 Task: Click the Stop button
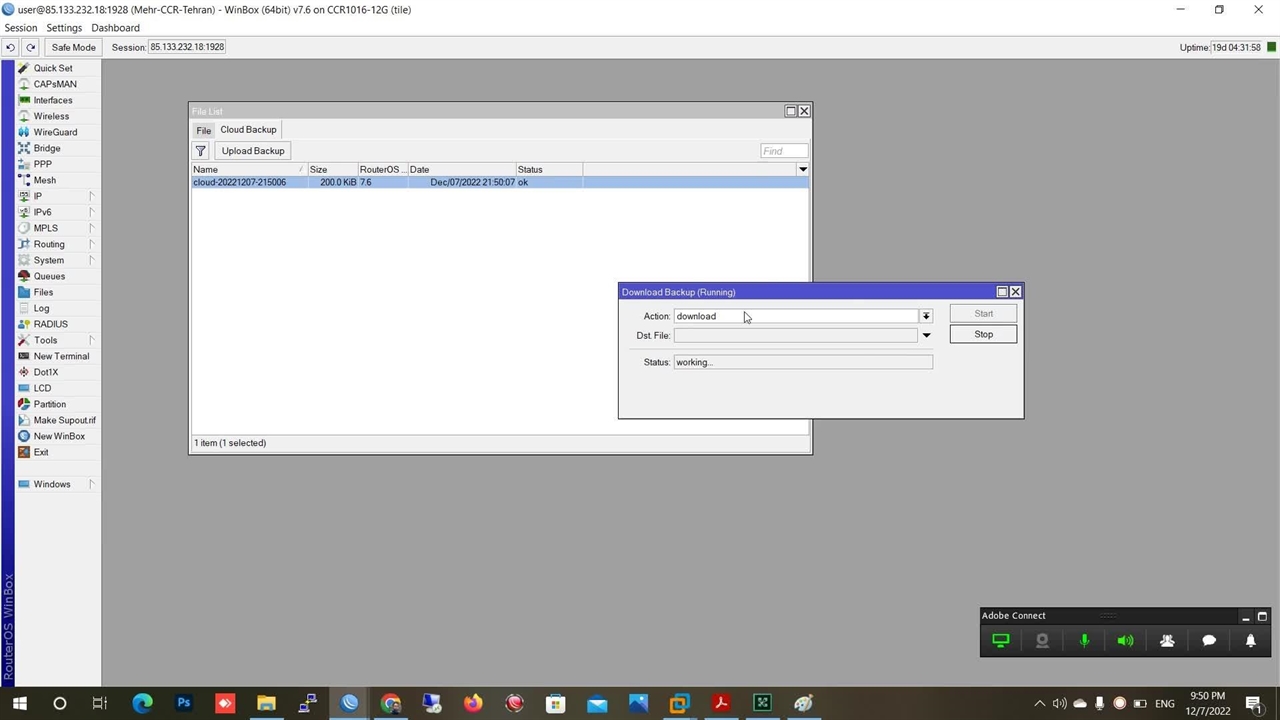pyautogui.click(x=983, y=334)
